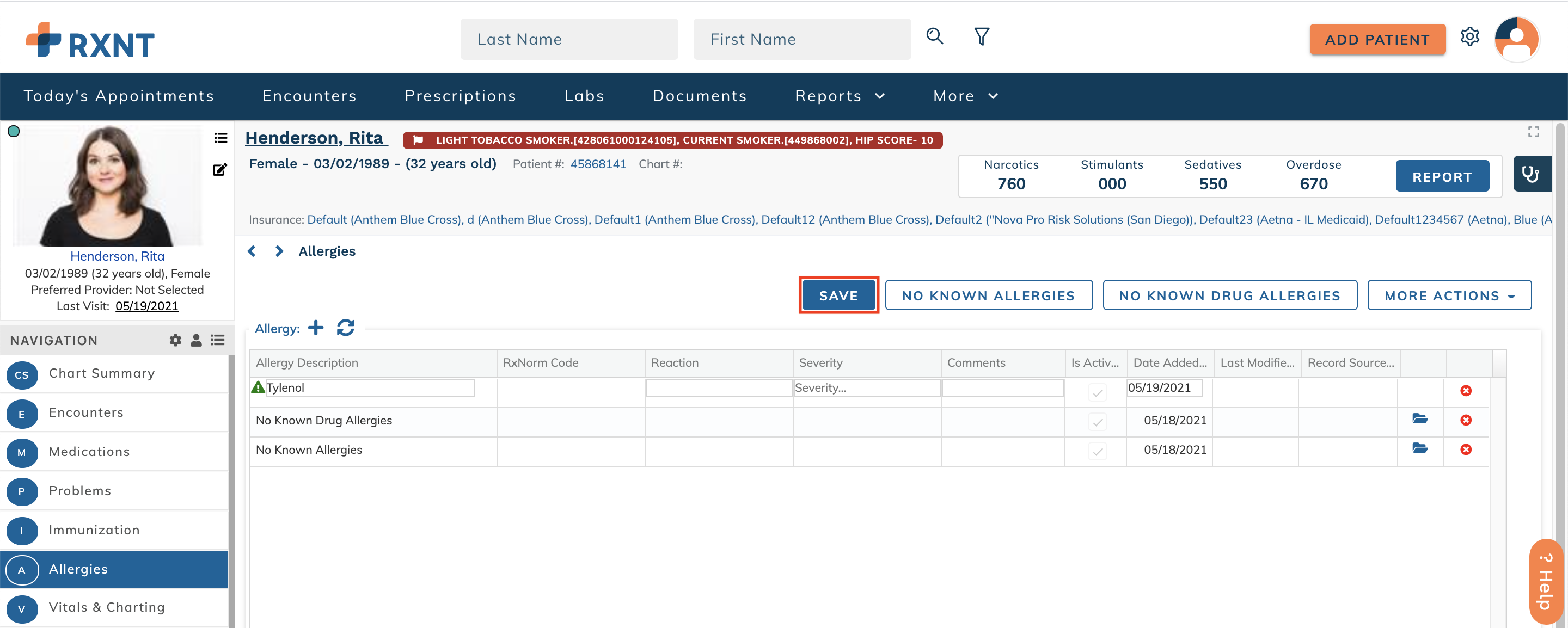Select Encounters in side navigation
Viewport: 1568px width, 628px height.
[x=114, y=412]
